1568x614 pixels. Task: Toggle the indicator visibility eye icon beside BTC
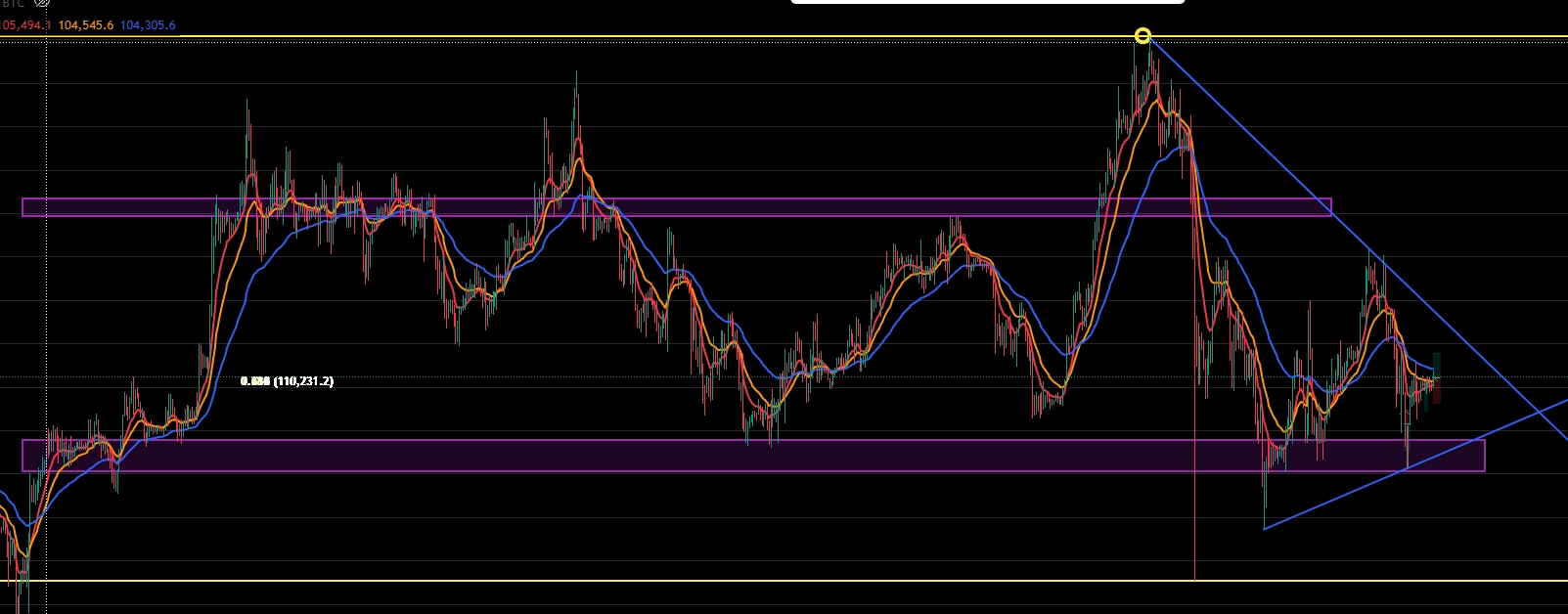[x=41, y=4]
